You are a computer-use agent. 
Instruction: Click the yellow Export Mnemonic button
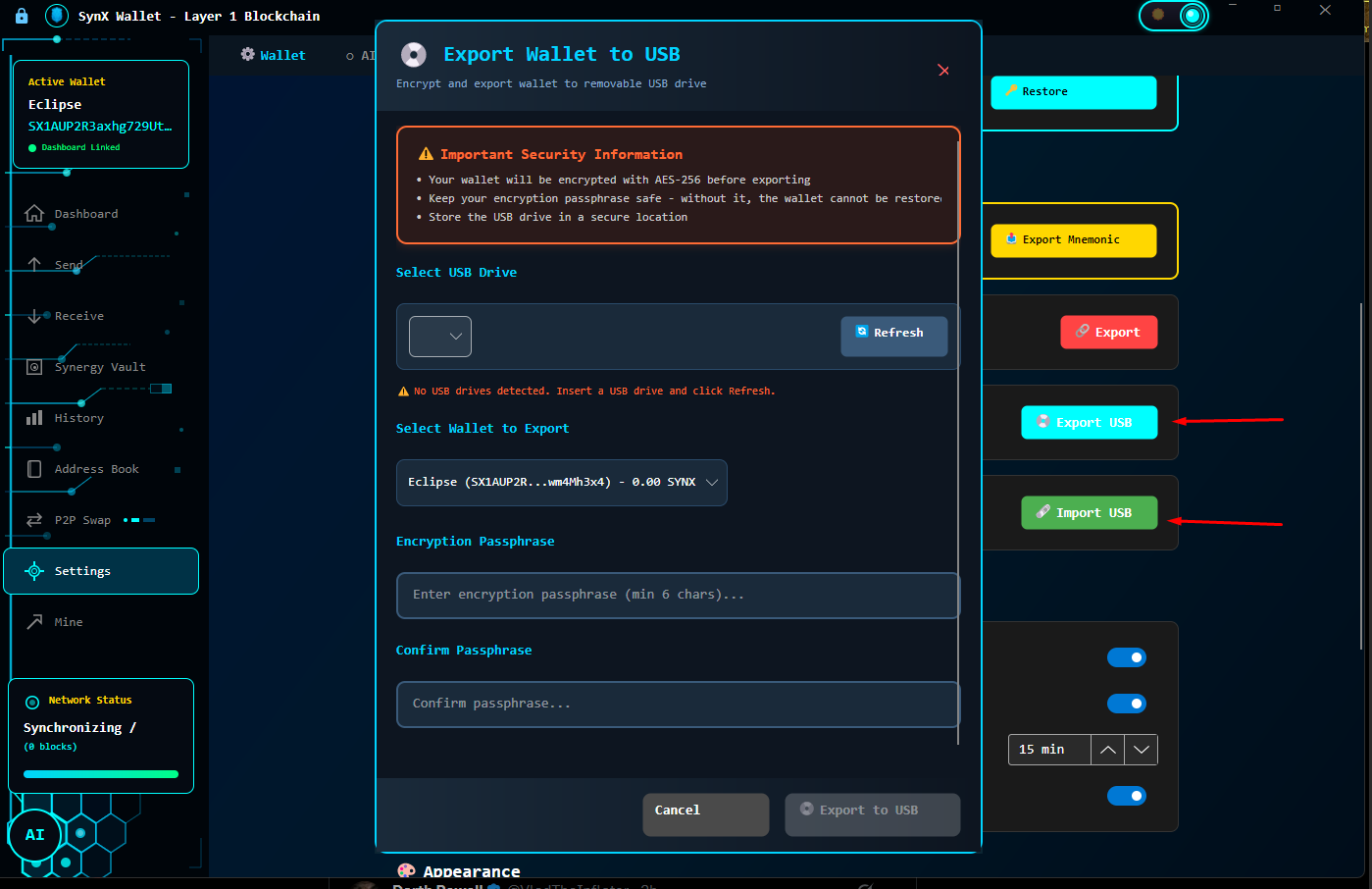coord(1074,240)
